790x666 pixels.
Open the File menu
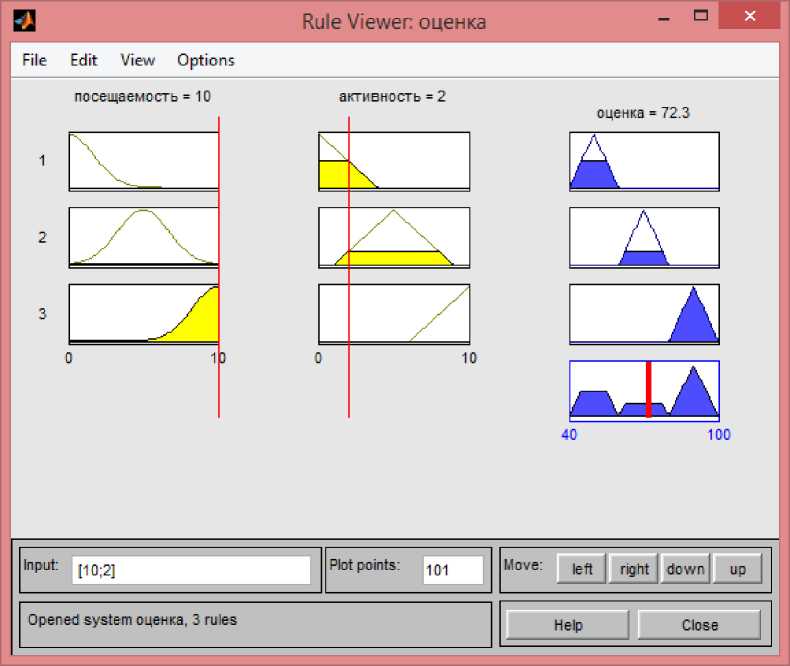tap(34, 60)
